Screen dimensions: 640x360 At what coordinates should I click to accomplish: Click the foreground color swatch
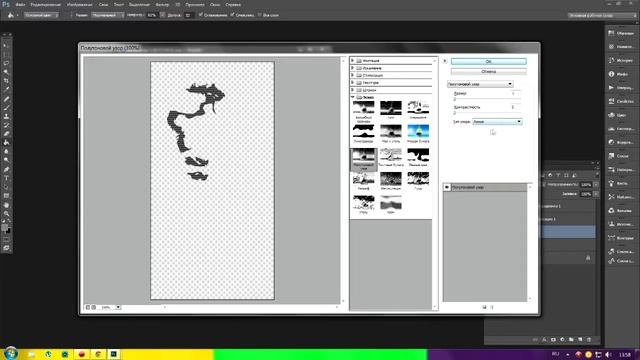pyautogui.click(x=4, y=227)
